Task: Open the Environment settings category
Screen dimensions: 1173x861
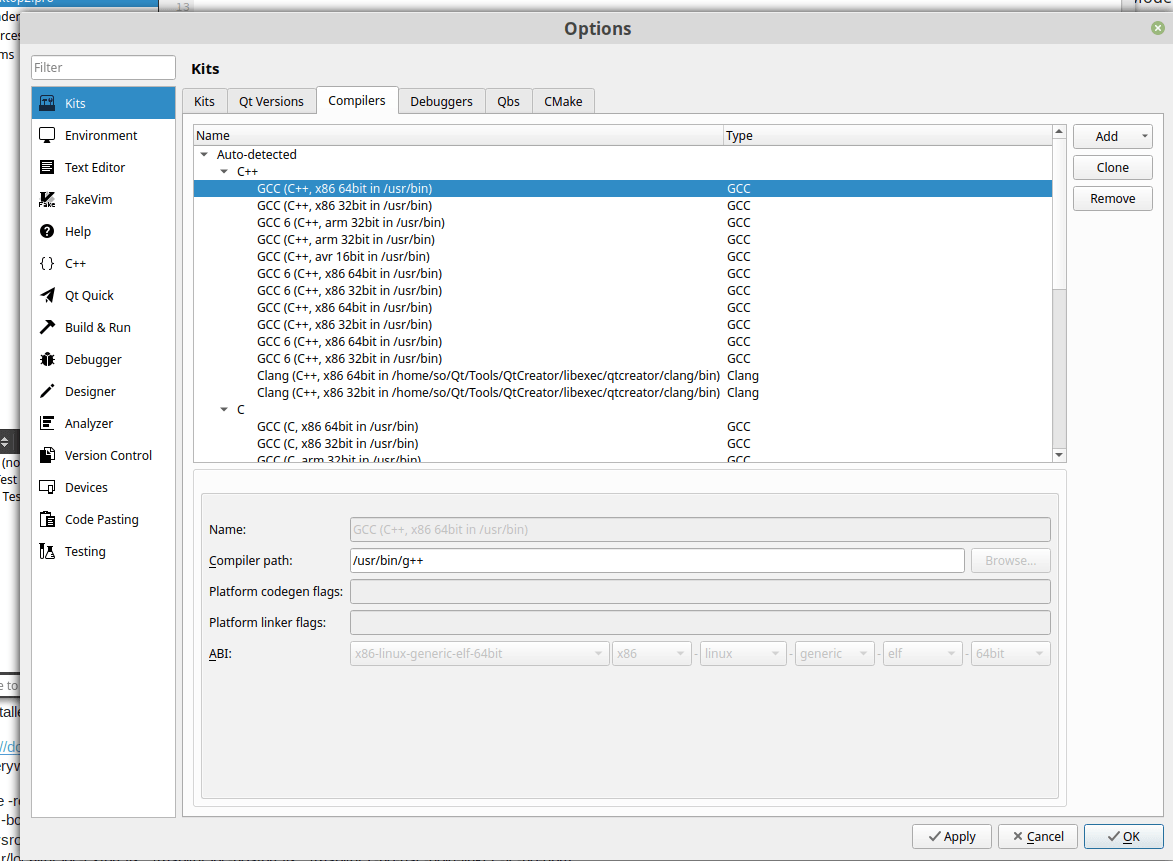Action: click(x=101, y=136)
